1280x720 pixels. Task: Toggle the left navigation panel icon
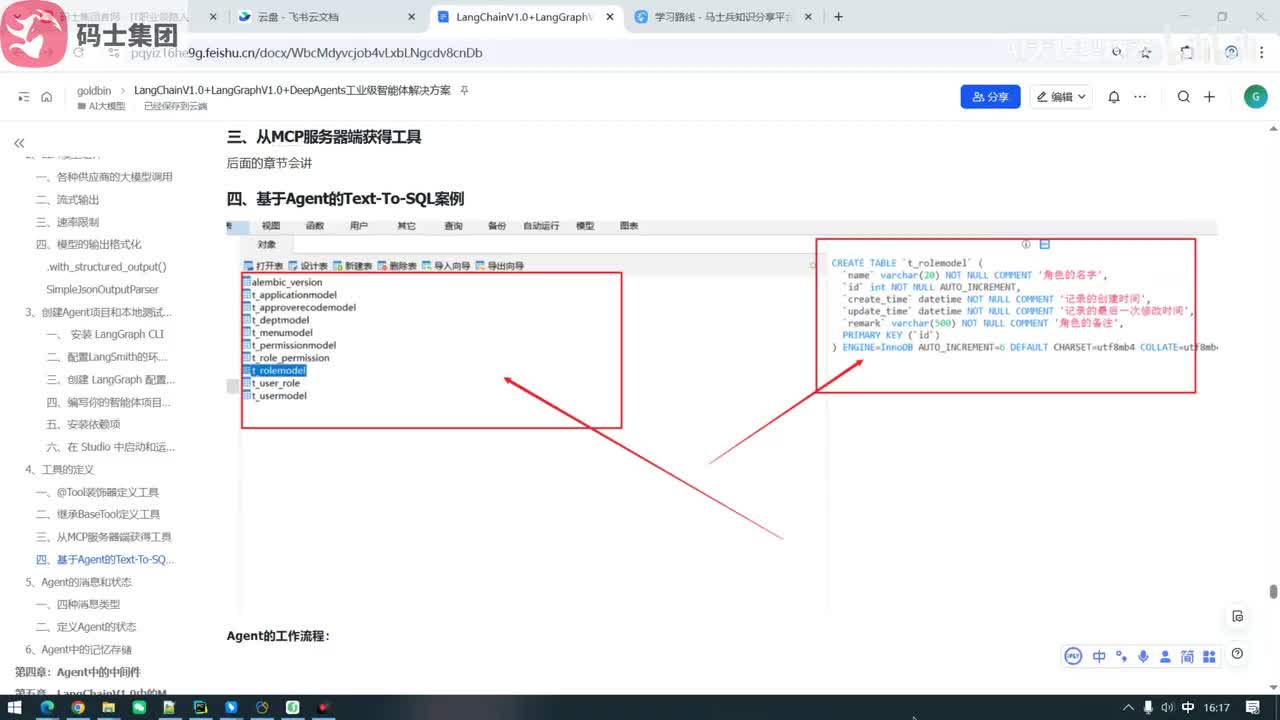[24, 97]
